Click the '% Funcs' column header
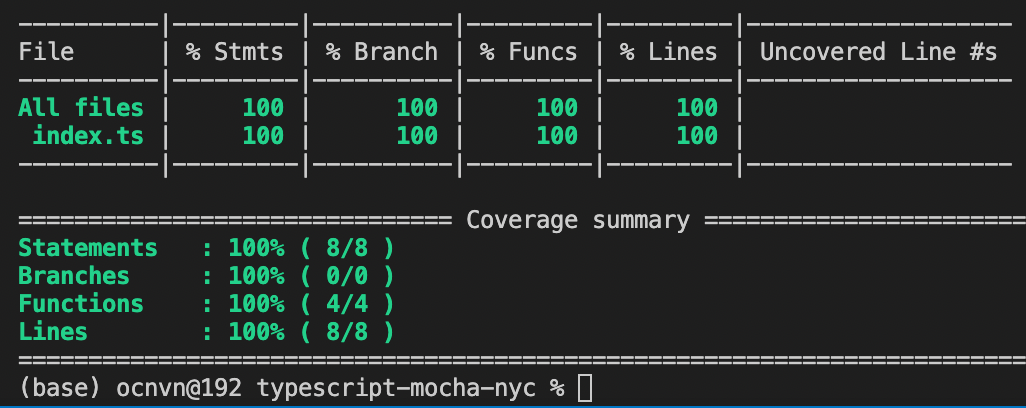 (x=529, y=52)
